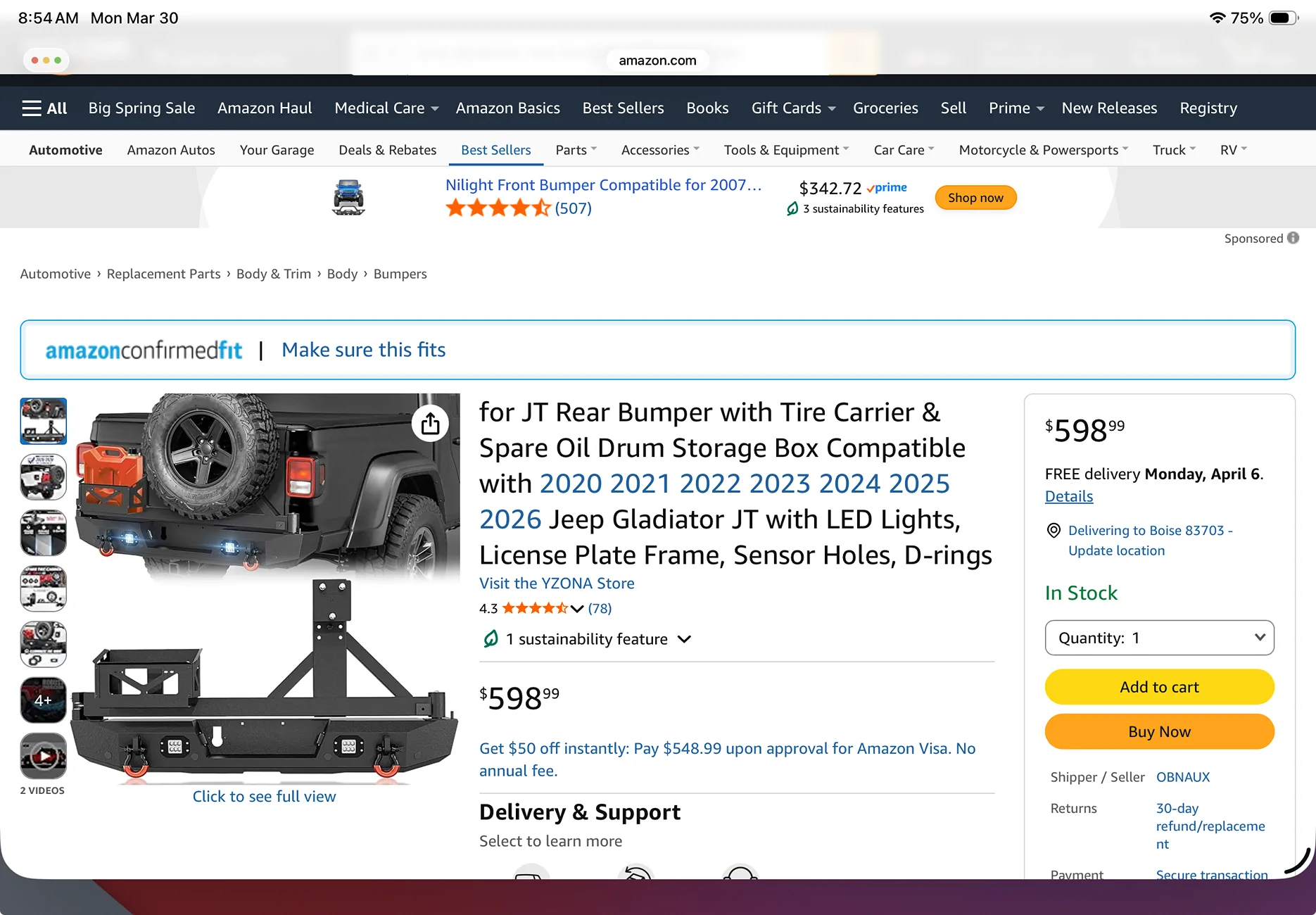Viewport: 1316px width, 915px height.
Task: Tap the share icon on product image
Action: coord(430,424)
